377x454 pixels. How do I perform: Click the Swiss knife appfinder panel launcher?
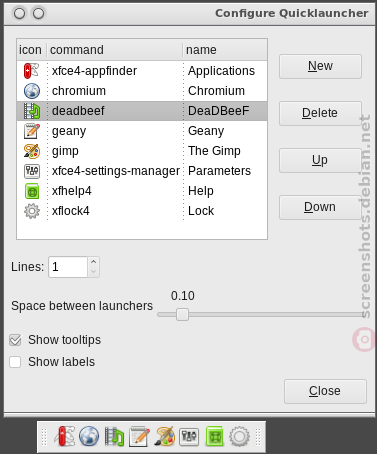click(x=65, y=436)
